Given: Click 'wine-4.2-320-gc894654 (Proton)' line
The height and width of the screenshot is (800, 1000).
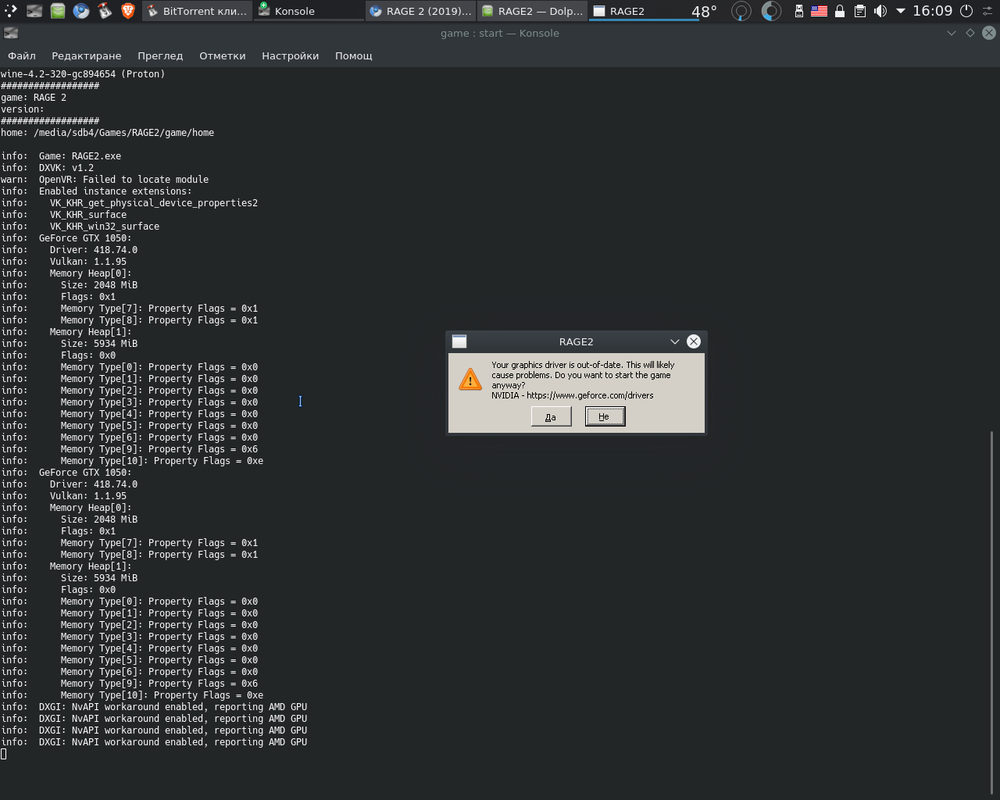Looking at the screenshot, I should coord(83,74).
